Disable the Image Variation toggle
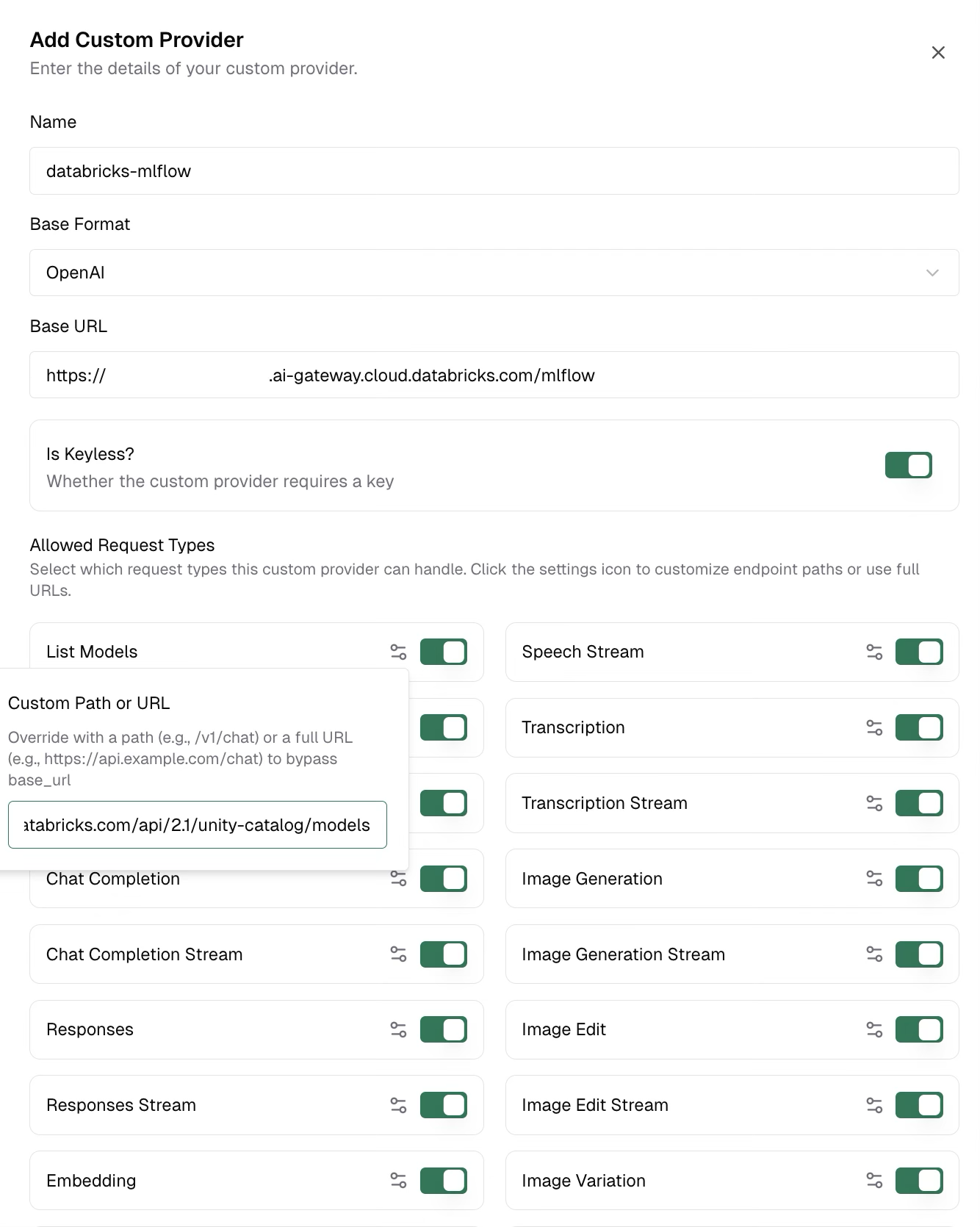 919,1181
